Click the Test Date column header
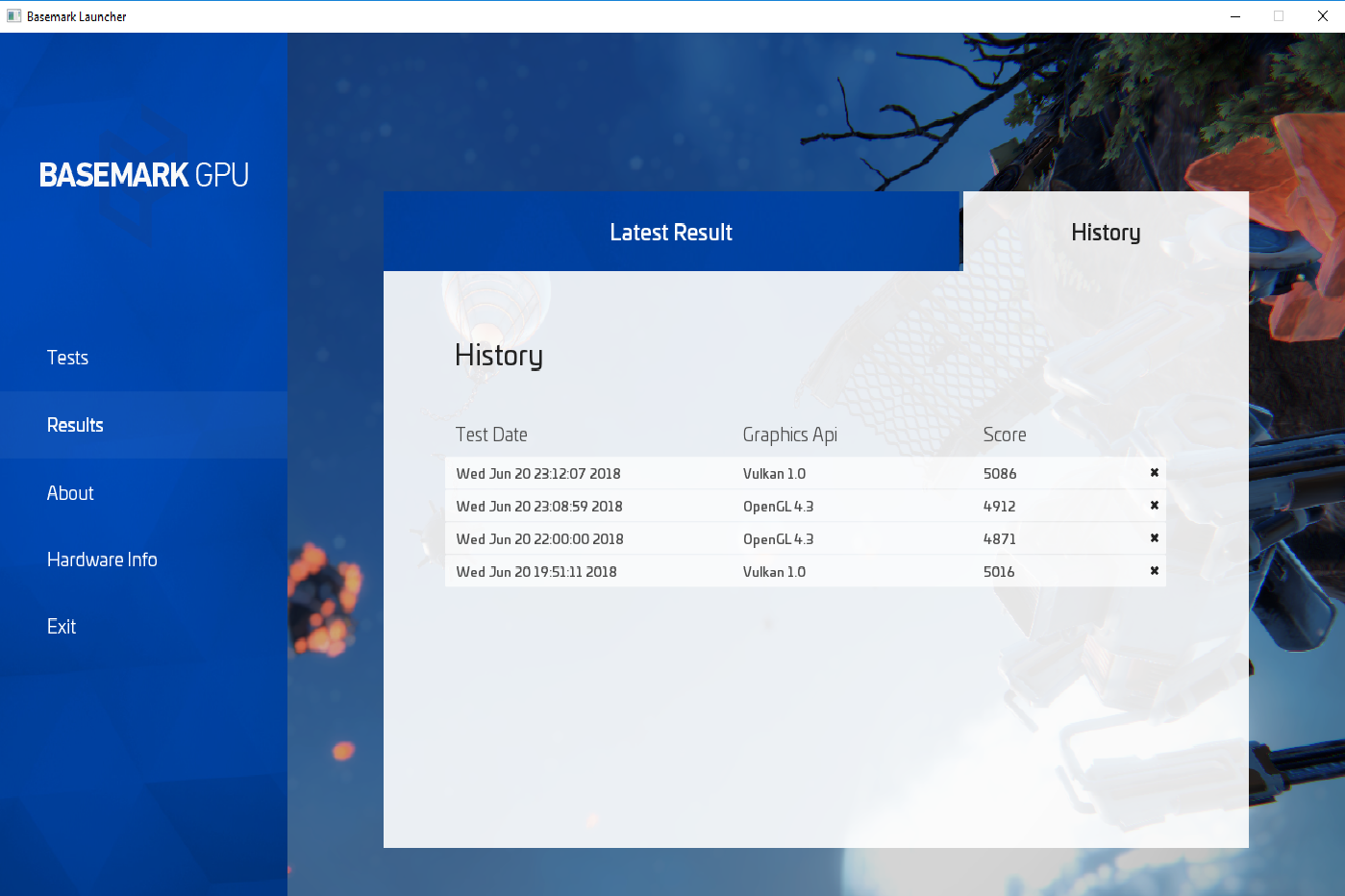The height and width of the screenshot is (896, 1345). pyautogui.click(x=491, y=435)
